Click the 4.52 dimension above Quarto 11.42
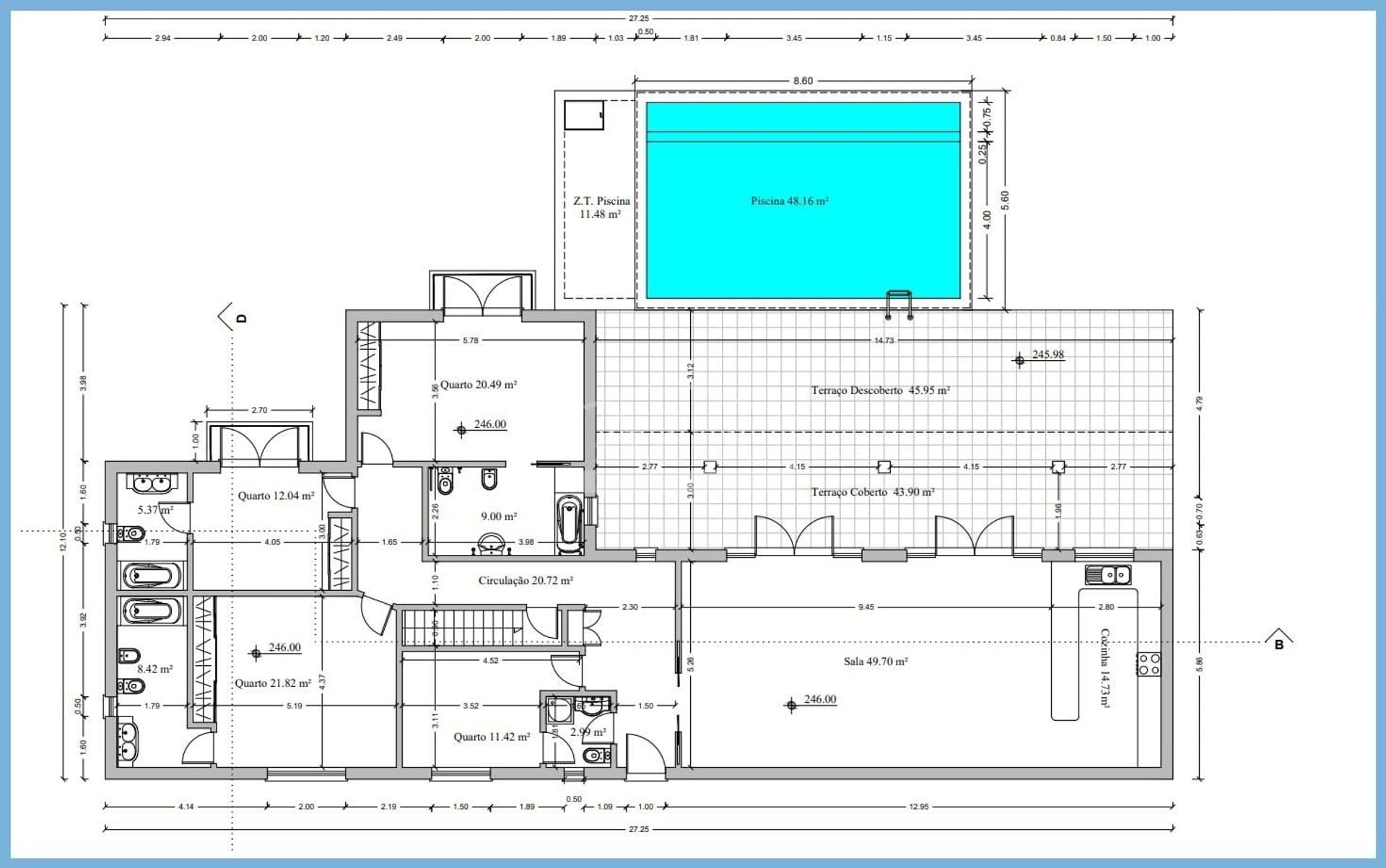This screenshot has width=1386, height=868. 490,660
